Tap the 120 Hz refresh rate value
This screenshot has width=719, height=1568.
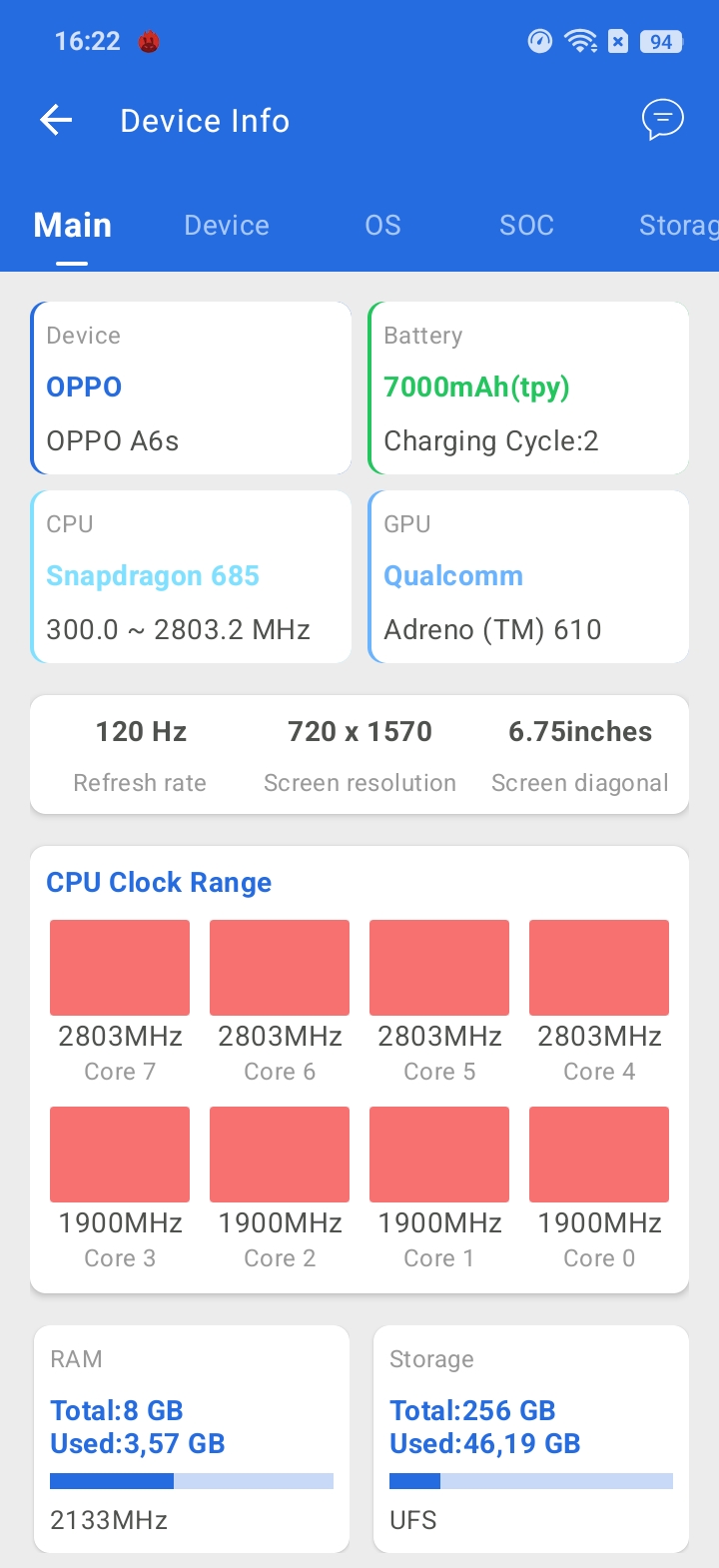click(141, 732)
